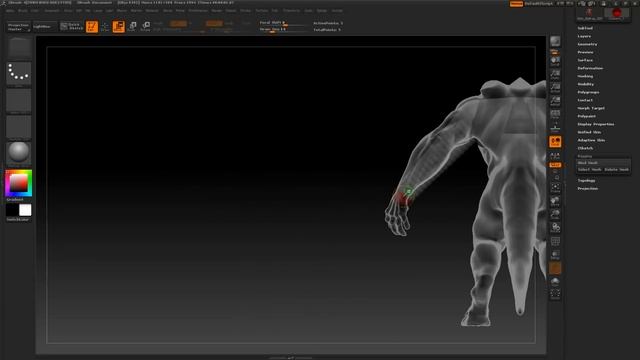The image size is (640, 360).
Task: Click the right-shelf Move view icon
Action: [x=555, y=201]
